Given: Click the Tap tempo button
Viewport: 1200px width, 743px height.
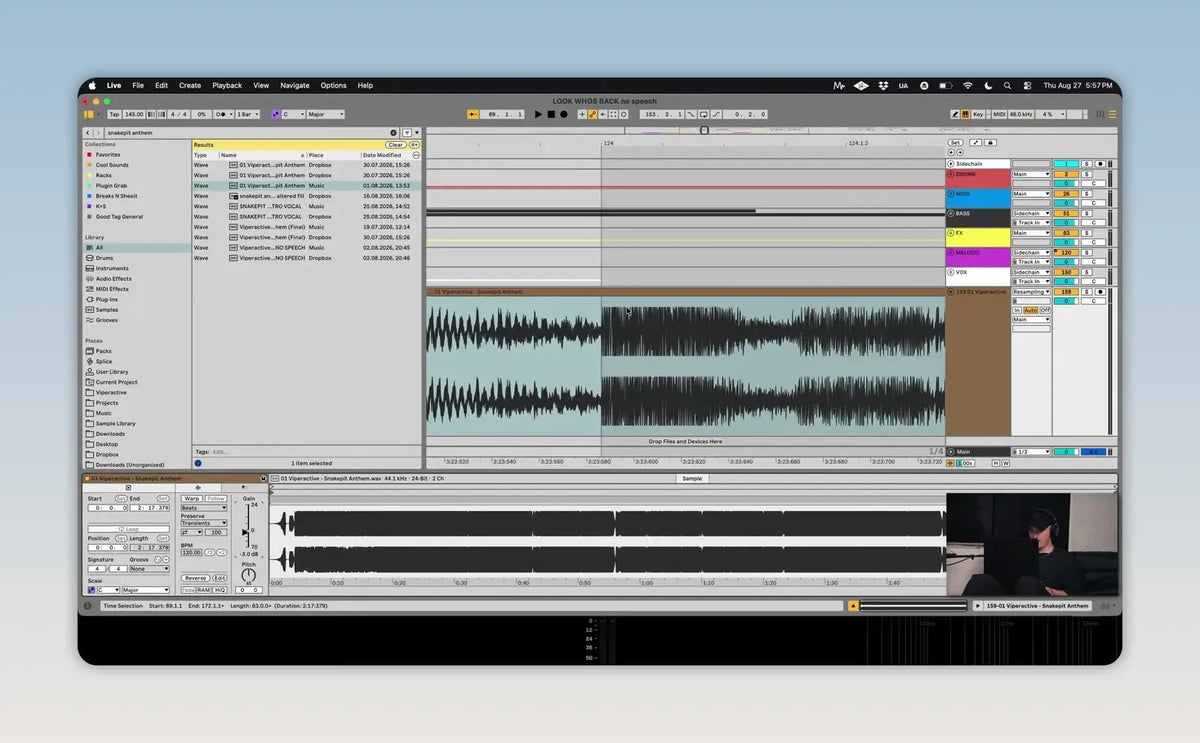Looking at the screenshot, I should pyautogui.click(x=114, y=114).
